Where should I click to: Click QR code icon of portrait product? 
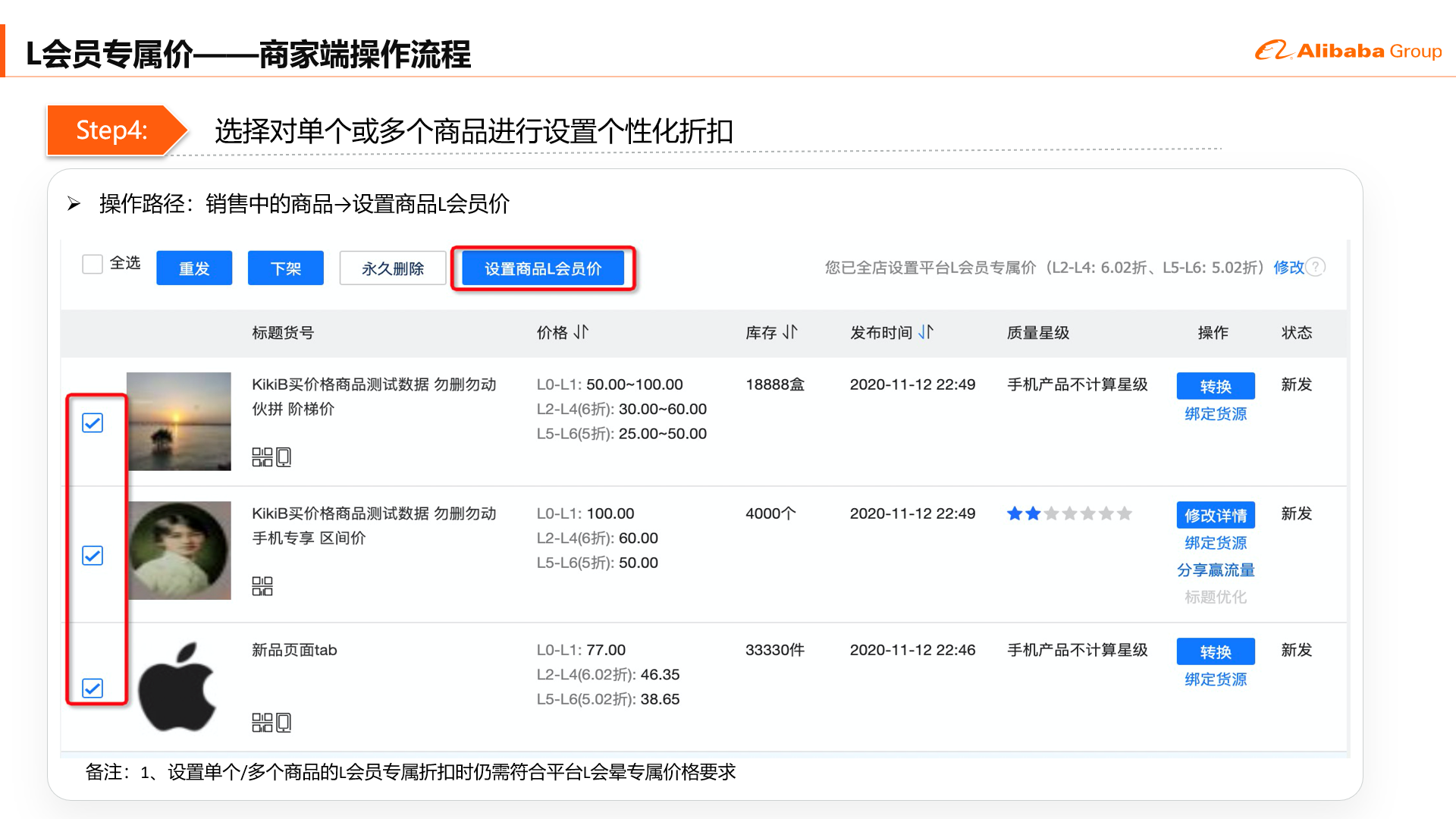[262, 586]
